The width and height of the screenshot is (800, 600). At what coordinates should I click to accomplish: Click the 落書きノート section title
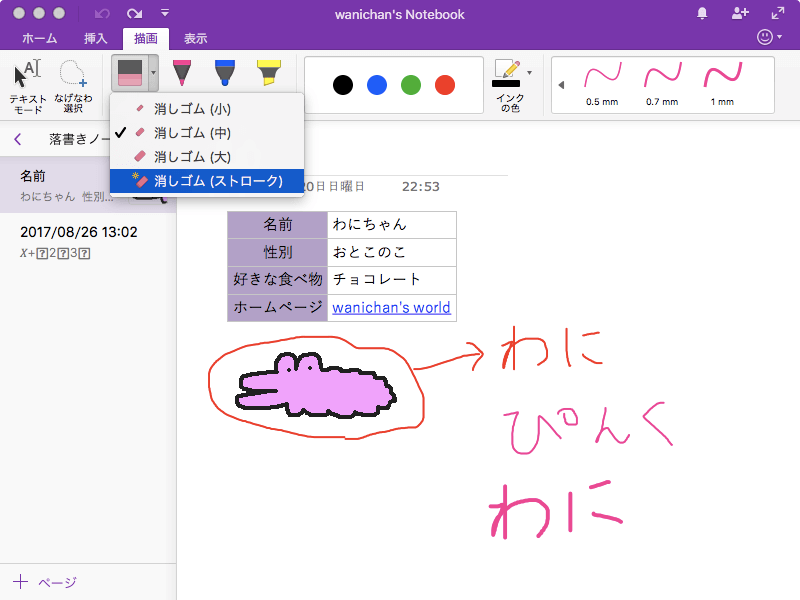(79, 139)
